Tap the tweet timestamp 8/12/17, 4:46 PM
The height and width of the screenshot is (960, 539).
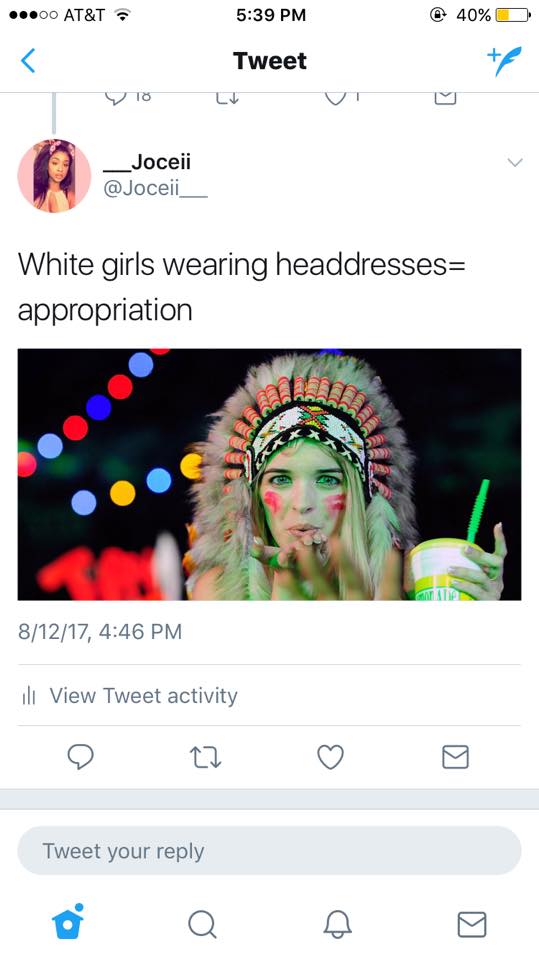pyautogui.click(x=100, y=631)
